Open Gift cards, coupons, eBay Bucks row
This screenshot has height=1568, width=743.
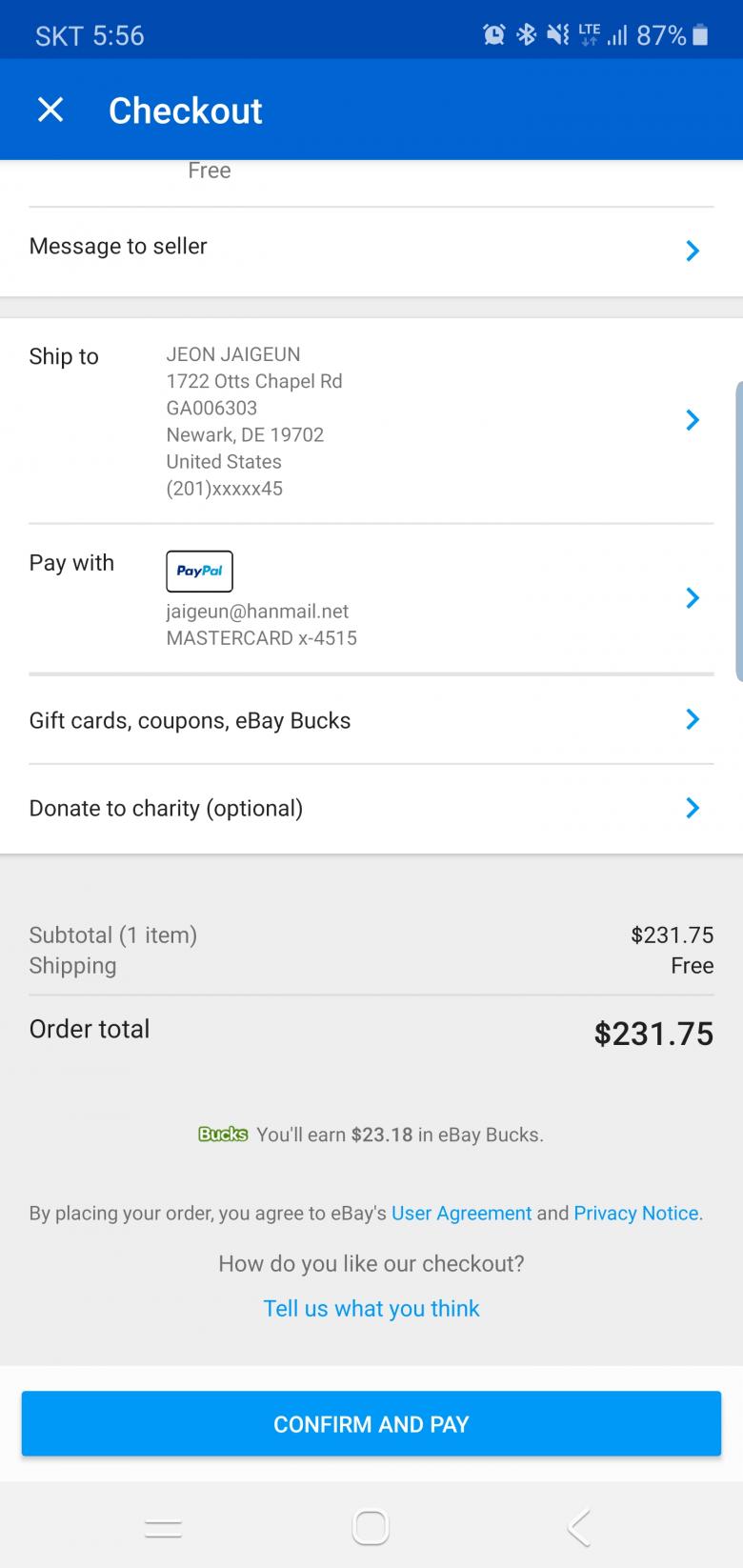[371, 720]
